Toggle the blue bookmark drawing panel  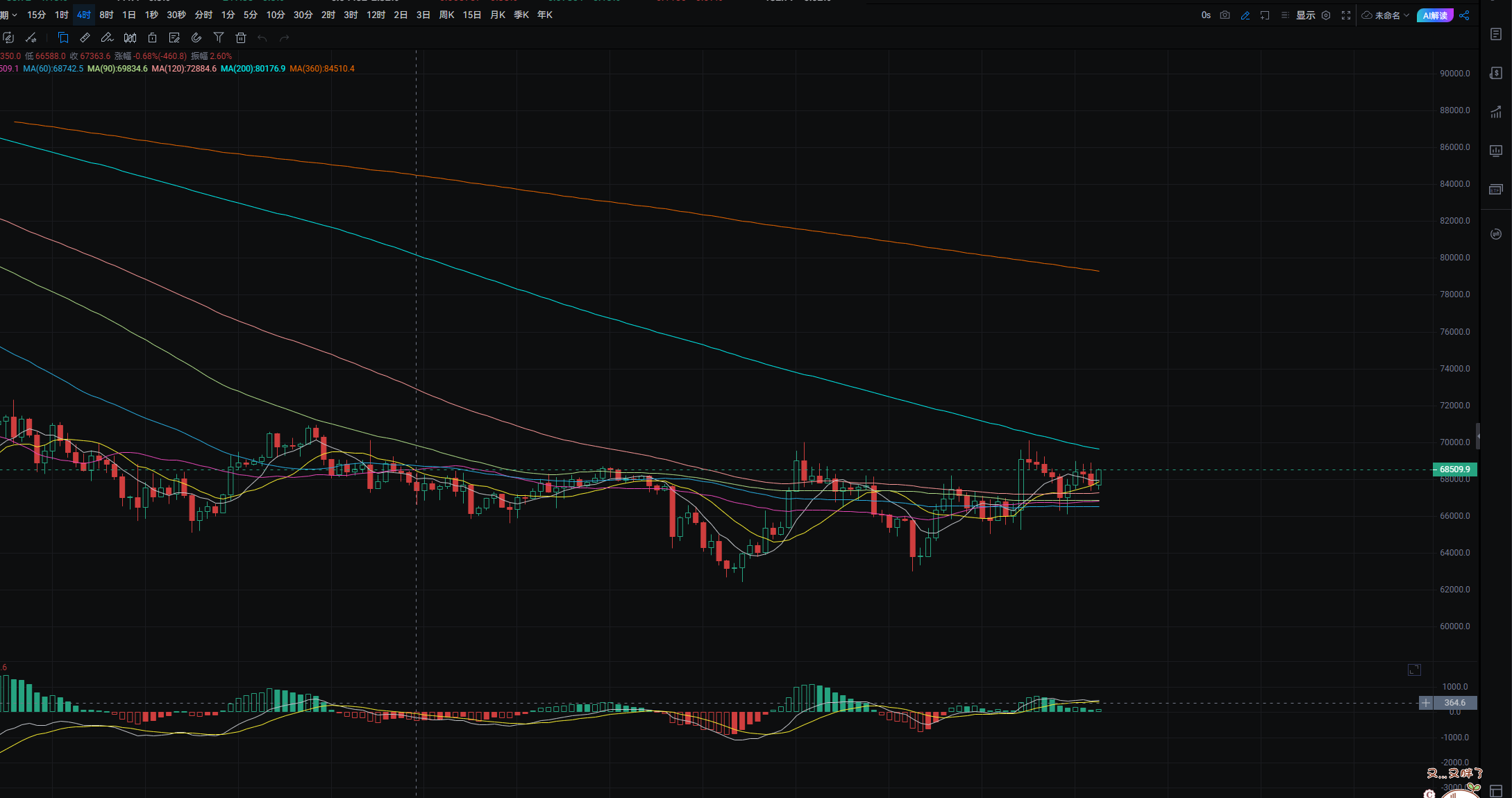63,38
